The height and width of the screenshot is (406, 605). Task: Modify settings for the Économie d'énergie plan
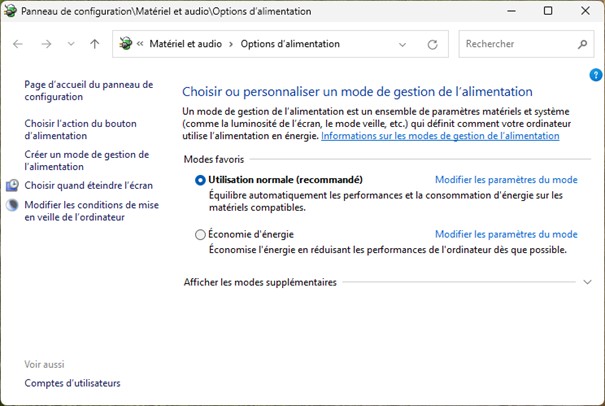click(506, 235)
